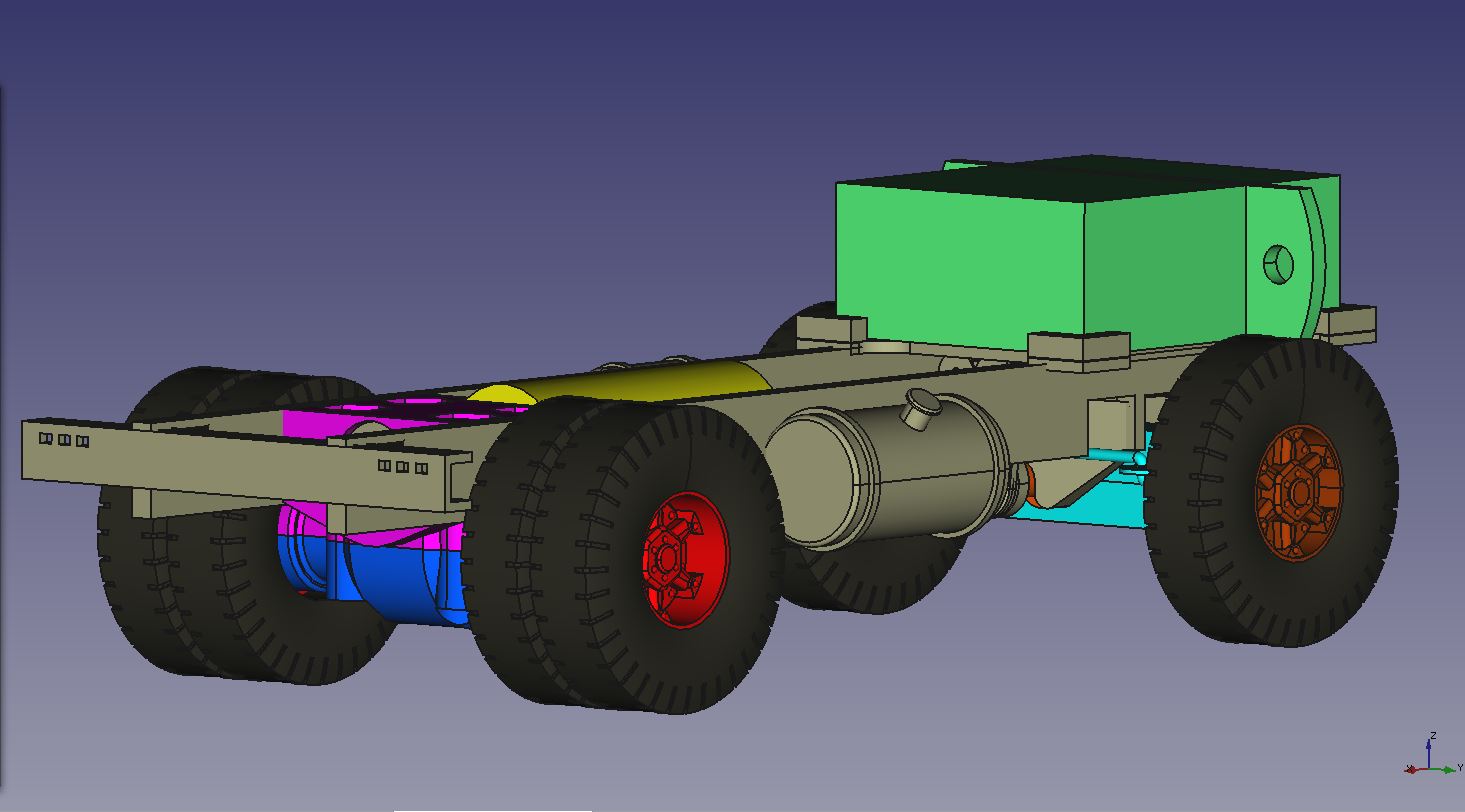Screen dimensions: 1465x812
Task: Click the circular hole on the green cab side
Action: 1279,265
